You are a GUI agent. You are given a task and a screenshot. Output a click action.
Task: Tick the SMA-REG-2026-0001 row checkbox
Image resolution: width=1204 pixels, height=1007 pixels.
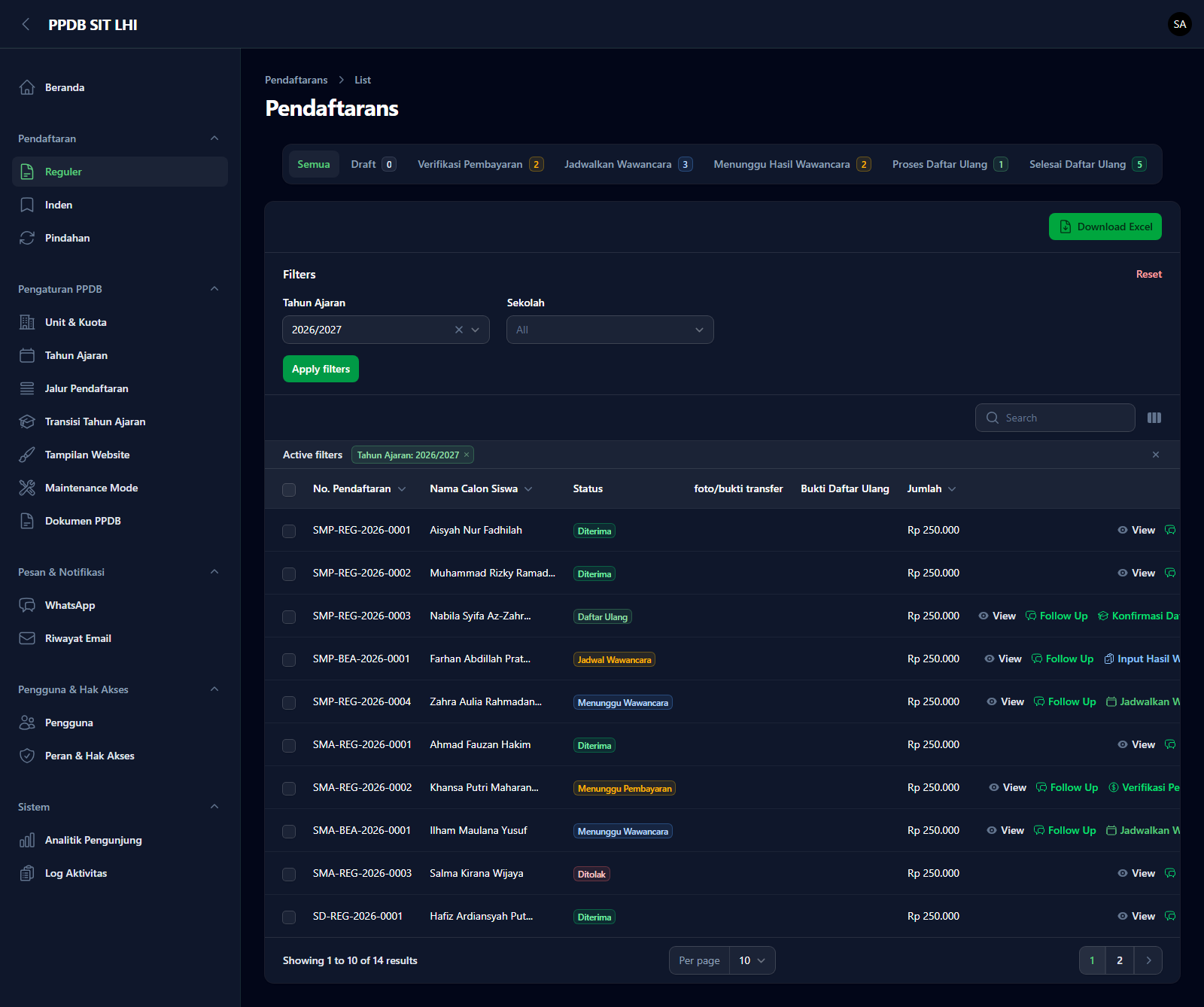[289, 745]
